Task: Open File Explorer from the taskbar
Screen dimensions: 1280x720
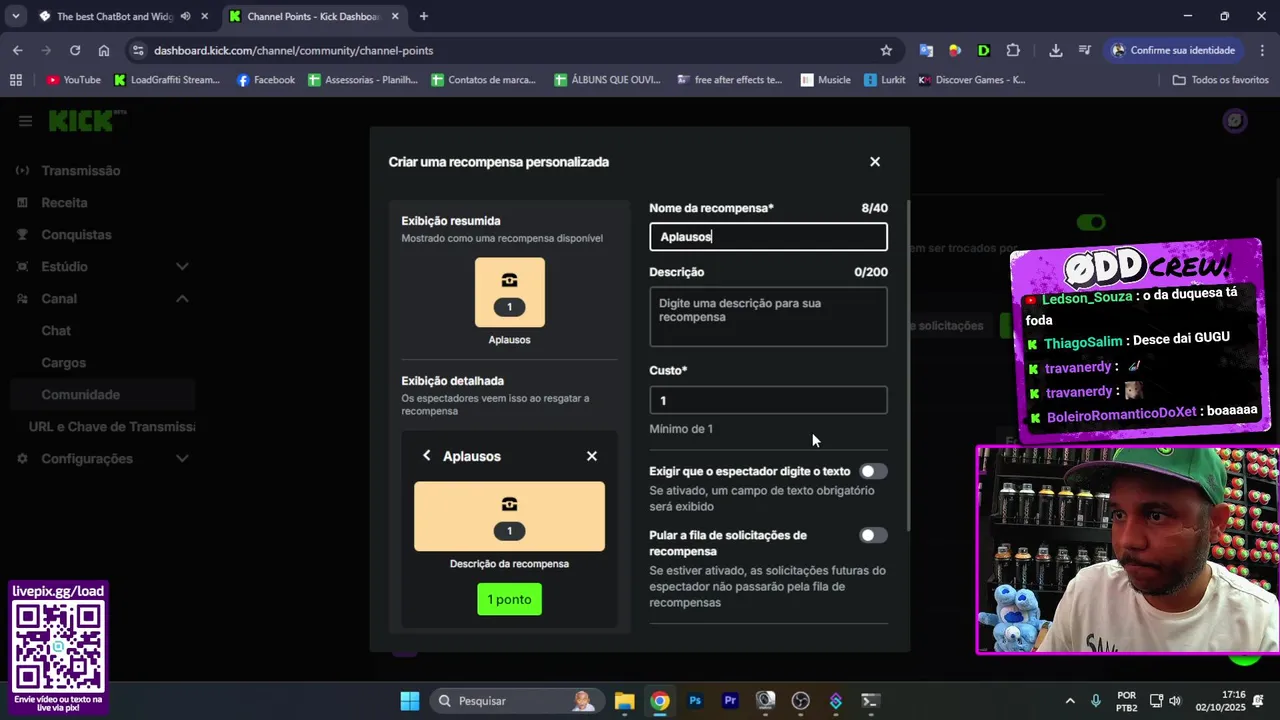Action: [x=625, y=701]
